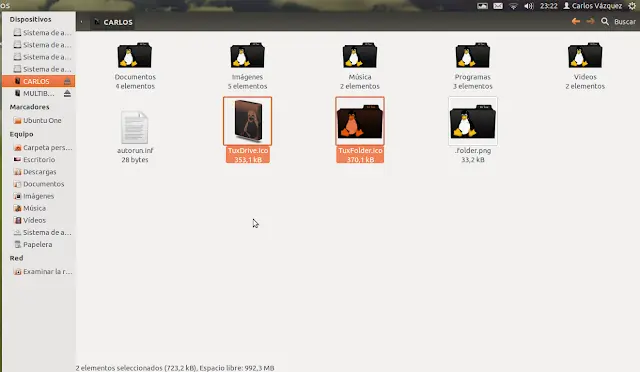The height and width of the screenshot is (372, 640).
Task: Open the network wifi indicator
Action: coord(513,6)
